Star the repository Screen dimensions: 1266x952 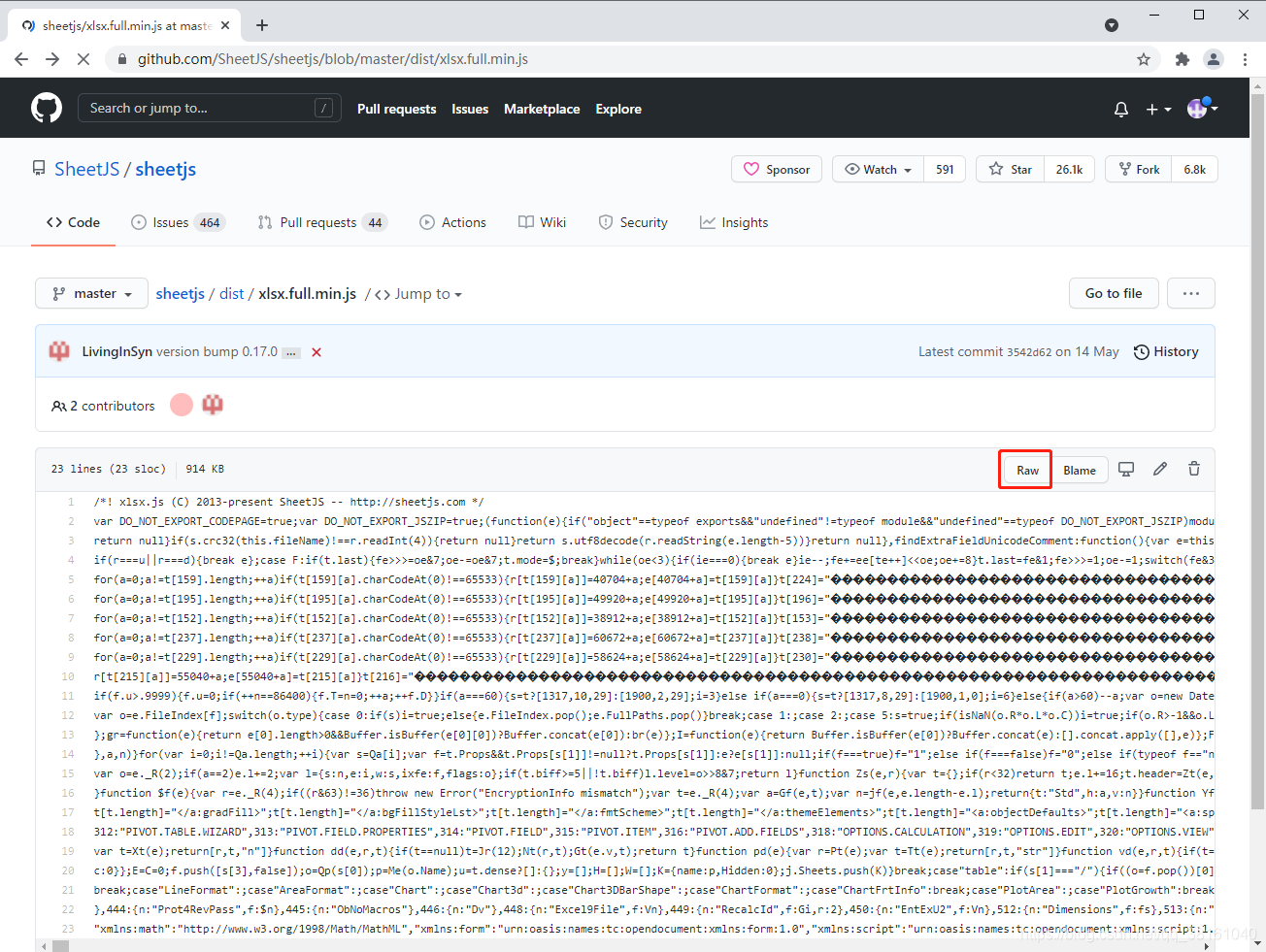click(1010, 169)
